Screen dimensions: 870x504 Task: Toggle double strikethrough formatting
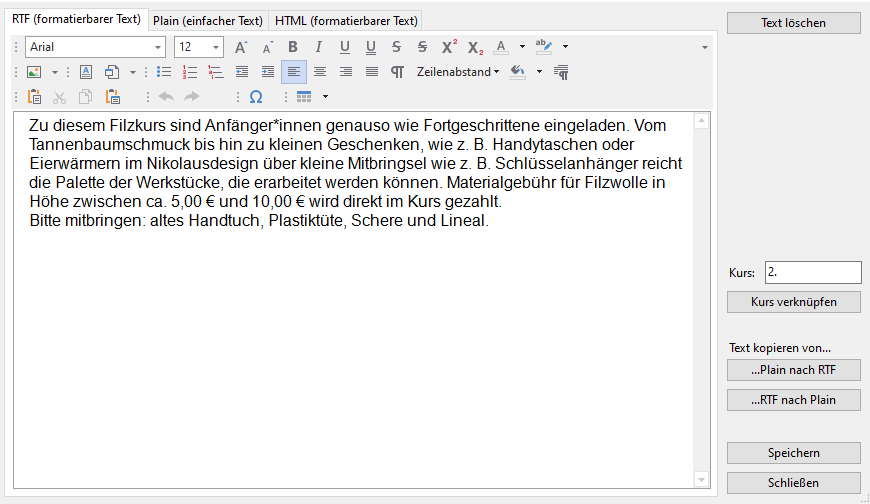422,47
